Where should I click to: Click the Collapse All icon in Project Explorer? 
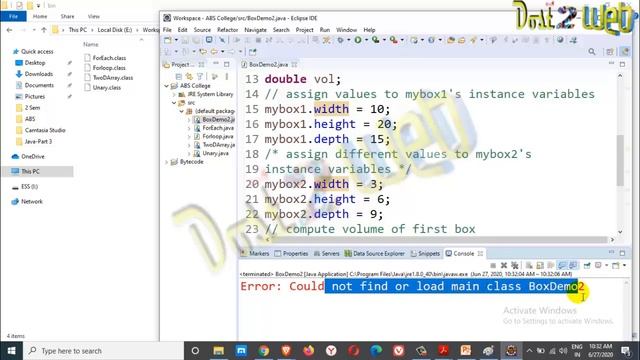coord(178,76)
